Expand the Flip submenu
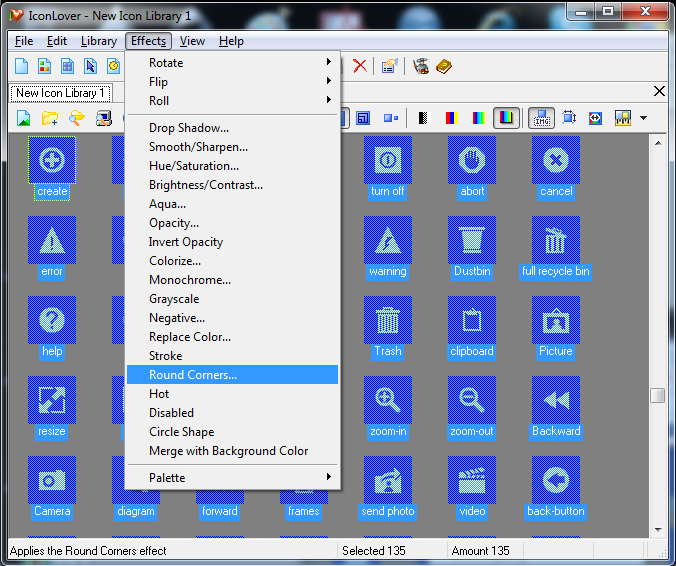This screenshot has width=676, height=566. pyautogui.click(x=232, y=82)
